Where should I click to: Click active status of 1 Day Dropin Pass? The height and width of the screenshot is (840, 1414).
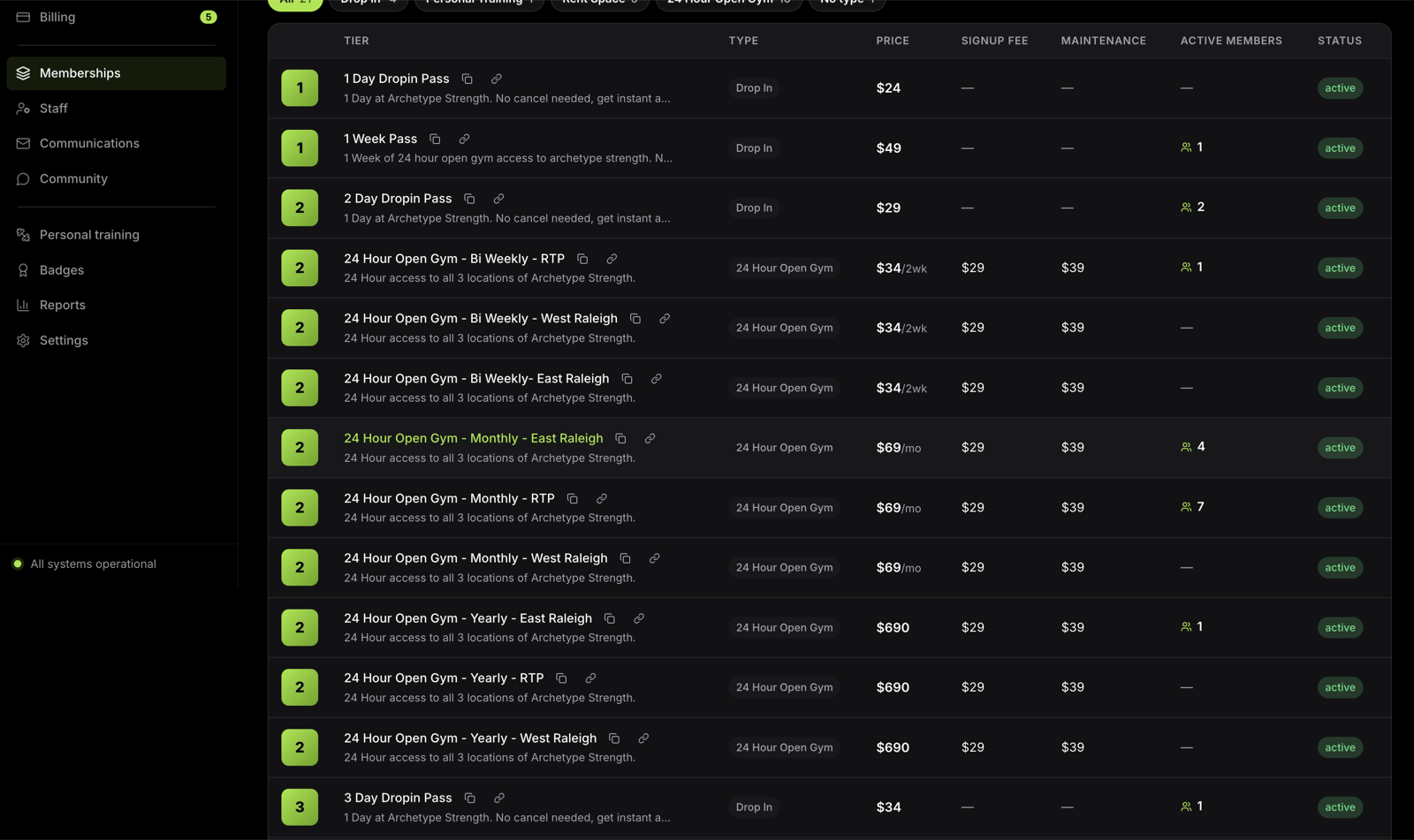[1340, 88]
